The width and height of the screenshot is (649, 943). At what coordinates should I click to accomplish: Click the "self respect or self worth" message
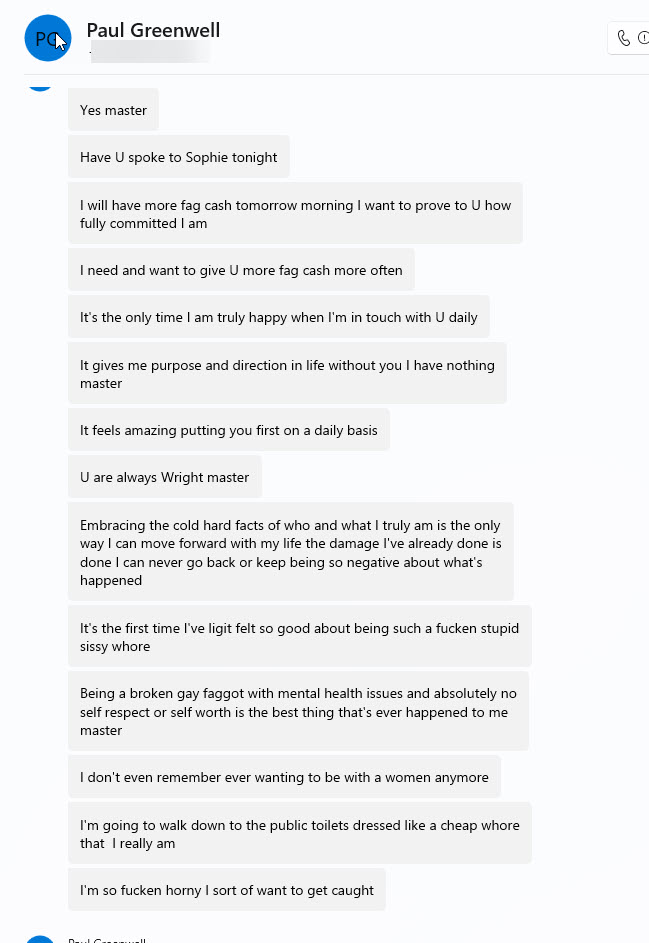pyautogui.click(x=298, y=711)
